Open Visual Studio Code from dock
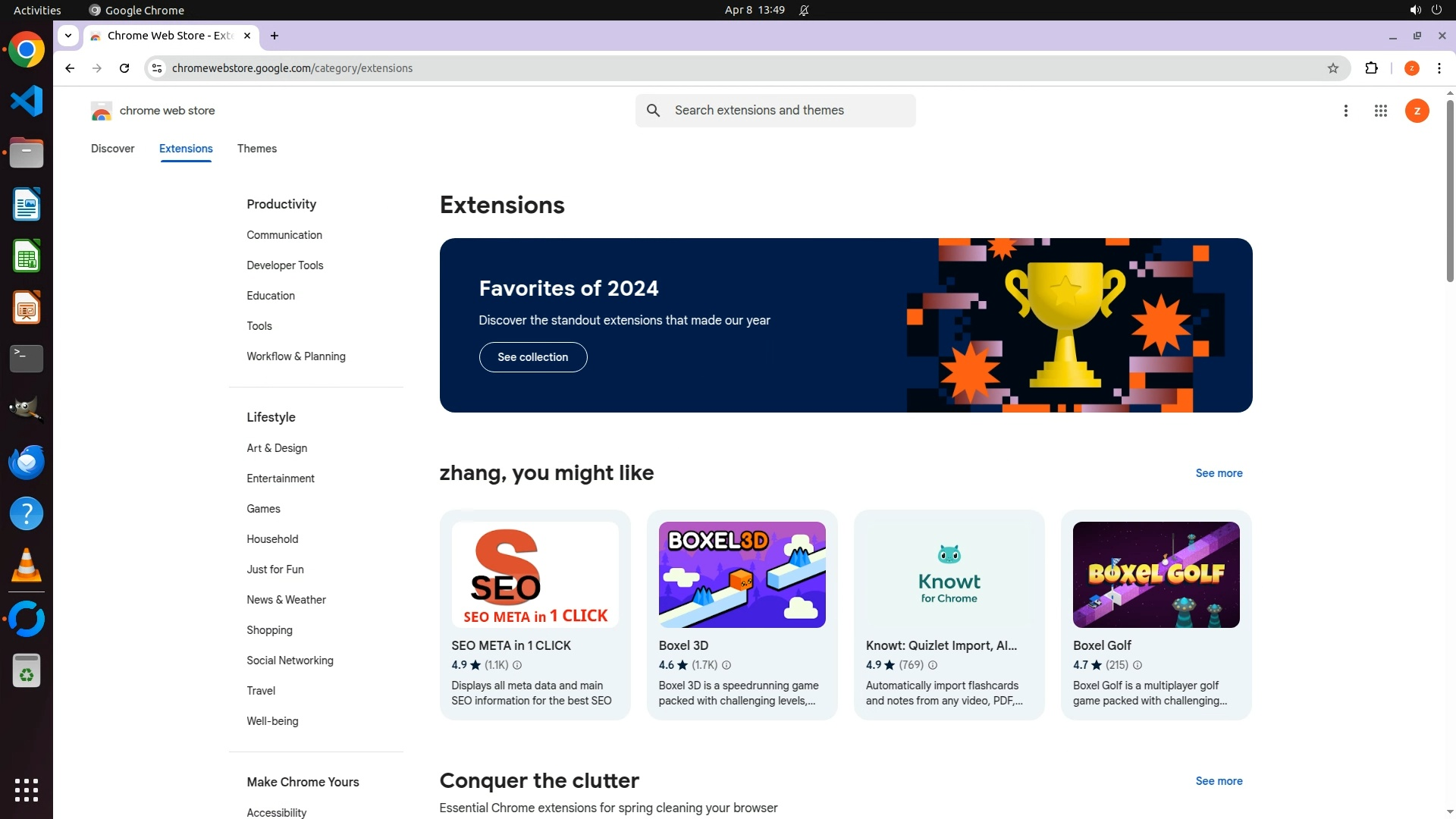The width and height of the screenshot is (1456, 819). click(x=27, y=101)
